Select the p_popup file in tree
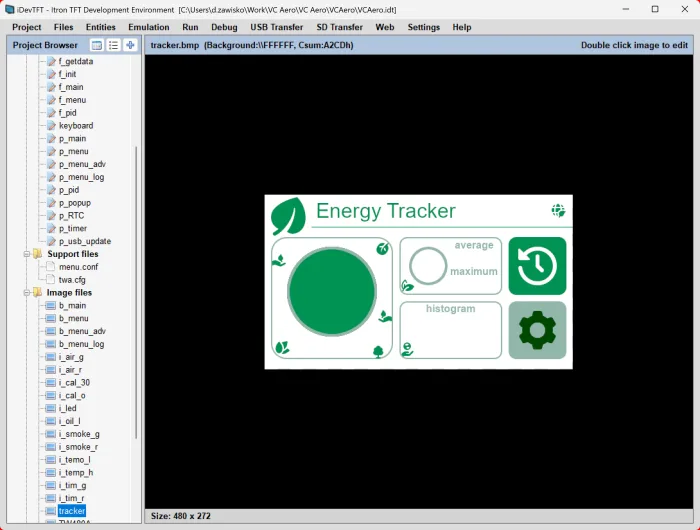The image size is (700, 530). click(75, 203)
